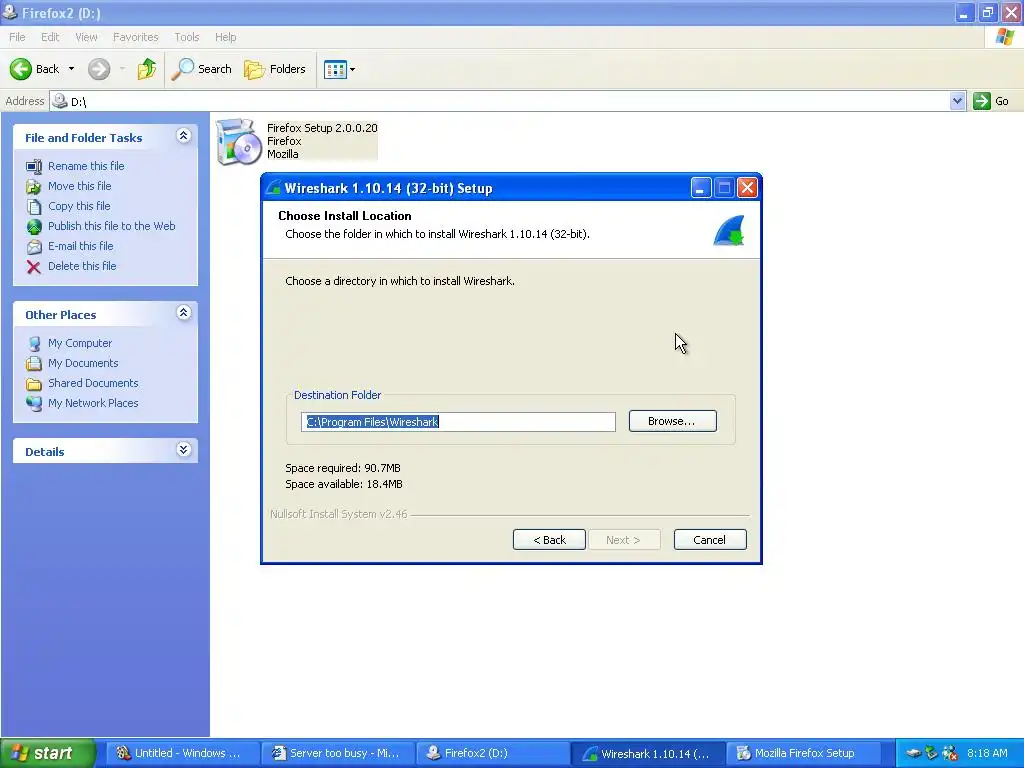Open the File menu
This screenshot has width=1024, height=768.
(17, 37)
